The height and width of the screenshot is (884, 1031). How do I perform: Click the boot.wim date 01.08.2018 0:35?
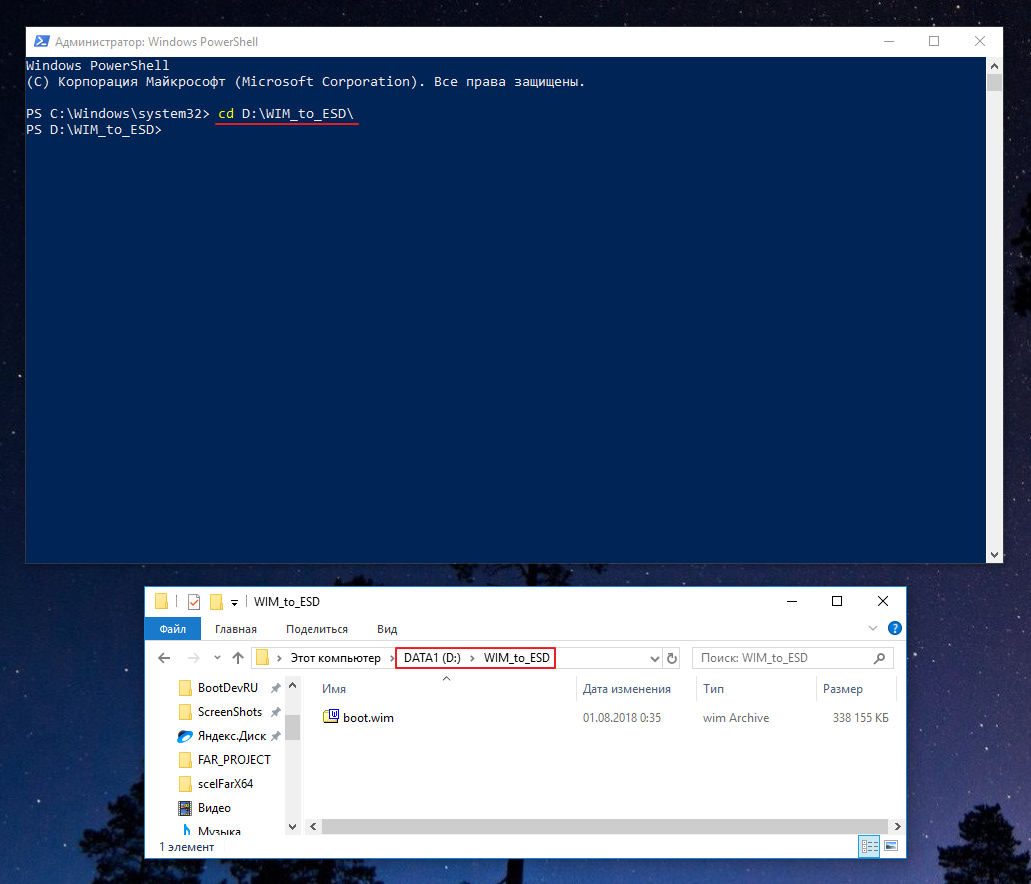(x=621, y=718)
